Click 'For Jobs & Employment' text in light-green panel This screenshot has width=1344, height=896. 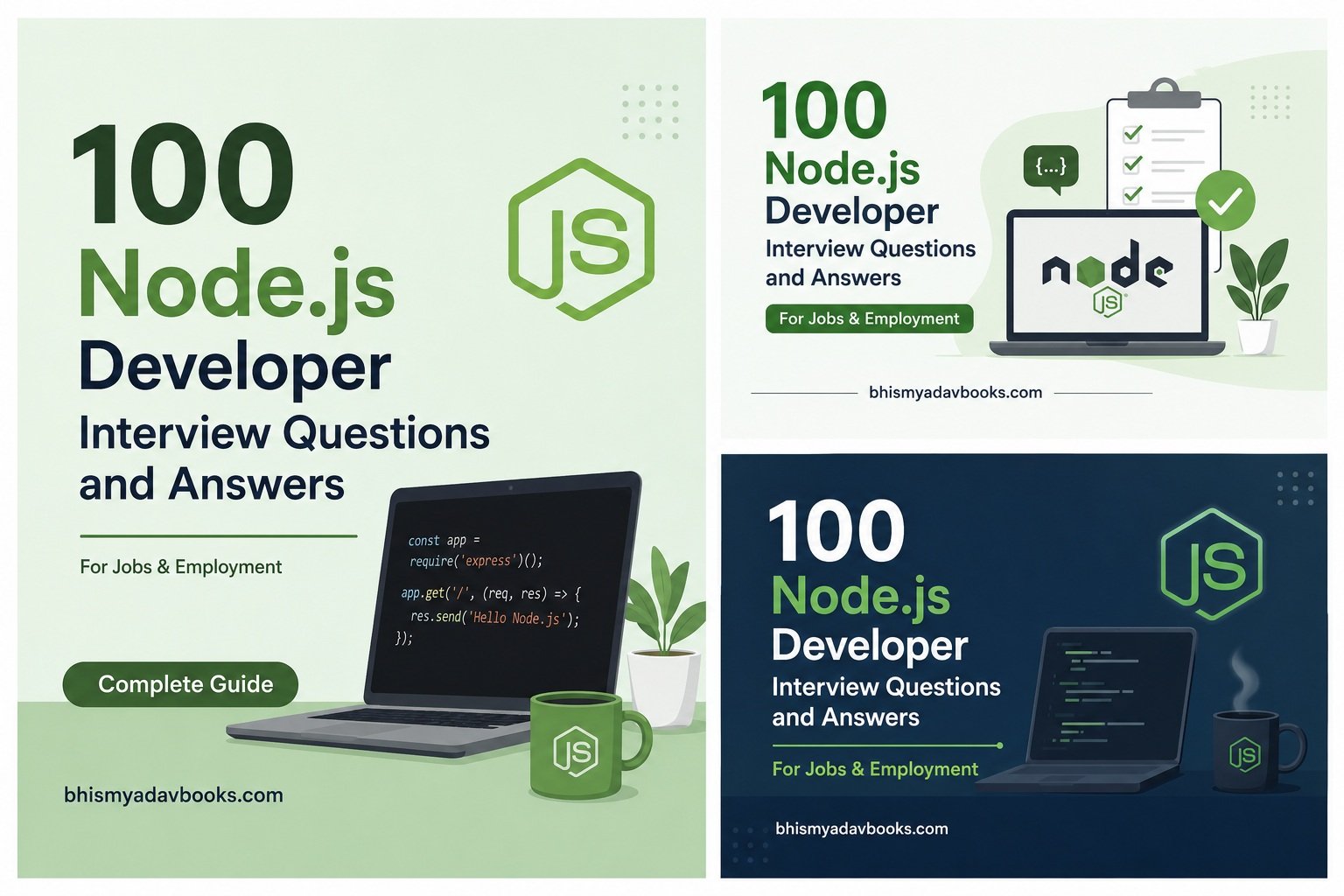point(180,567)
